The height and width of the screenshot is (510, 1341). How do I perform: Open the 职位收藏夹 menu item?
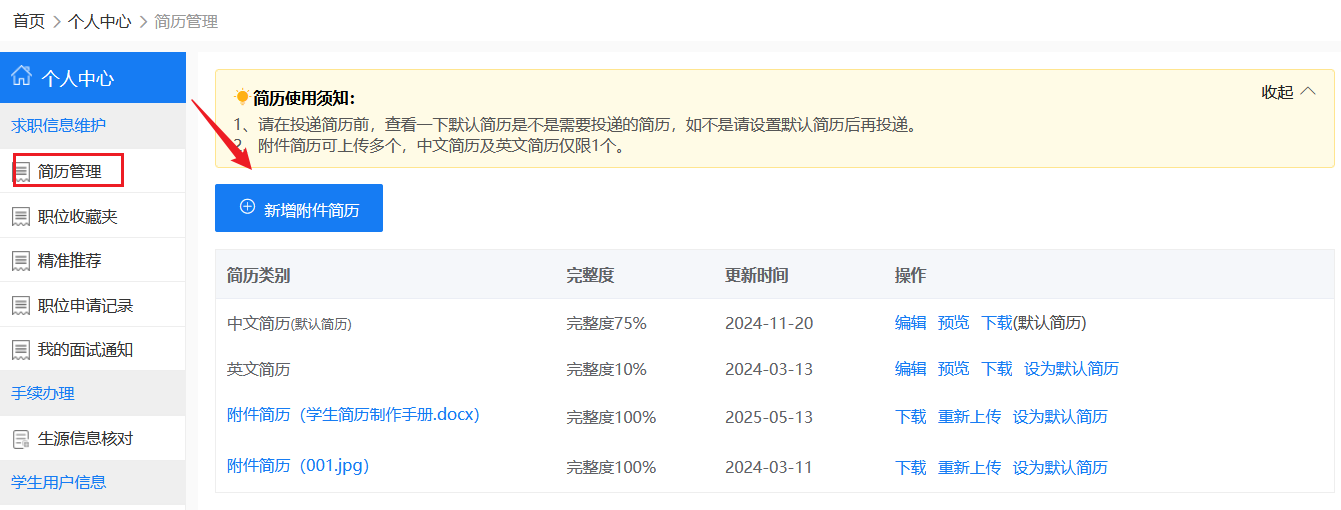pos(78,216)
